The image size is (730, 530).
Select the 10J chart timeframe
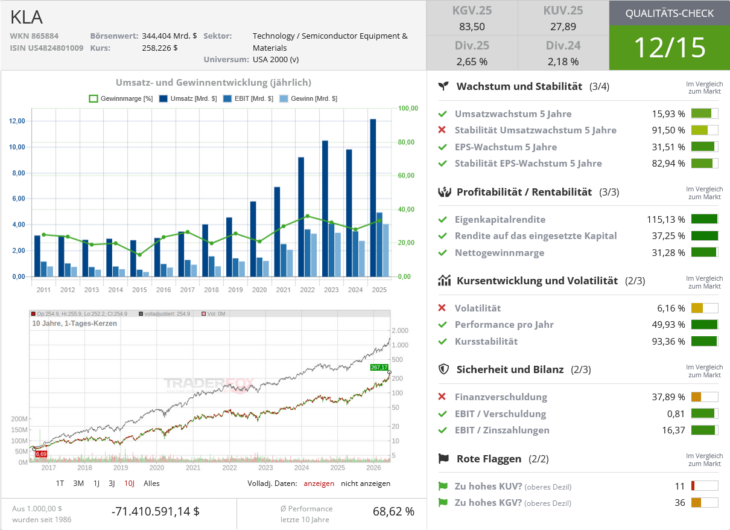tap(129, 483)
